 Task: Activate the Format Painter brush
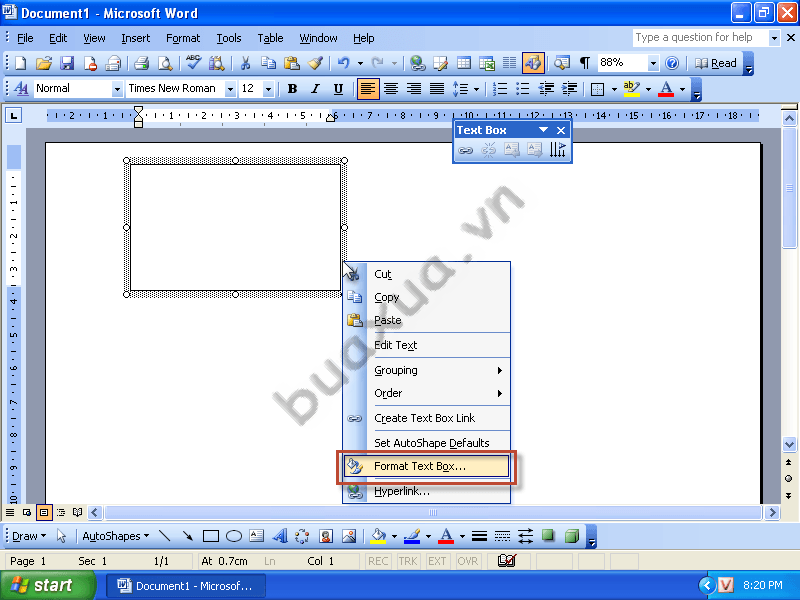315,63
